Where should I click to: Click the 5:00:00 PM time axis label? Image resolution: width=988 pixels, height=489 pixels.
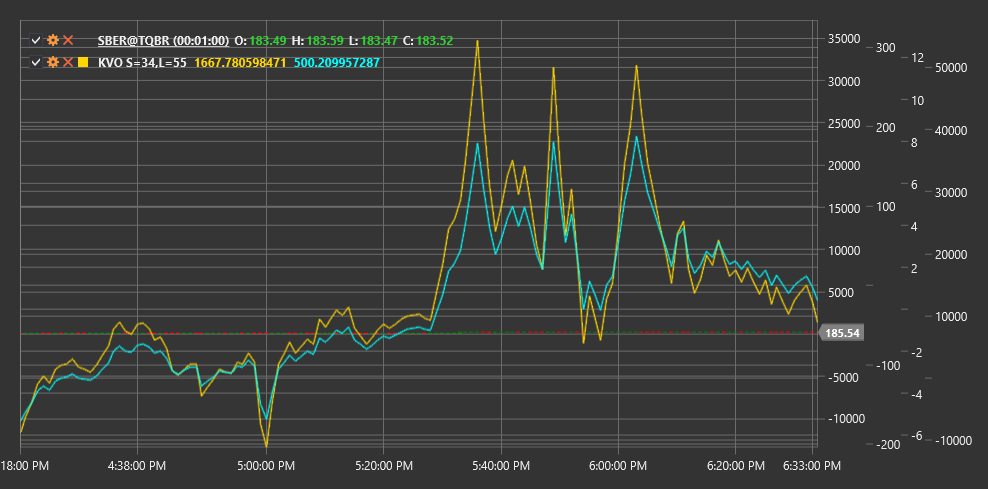266,466
